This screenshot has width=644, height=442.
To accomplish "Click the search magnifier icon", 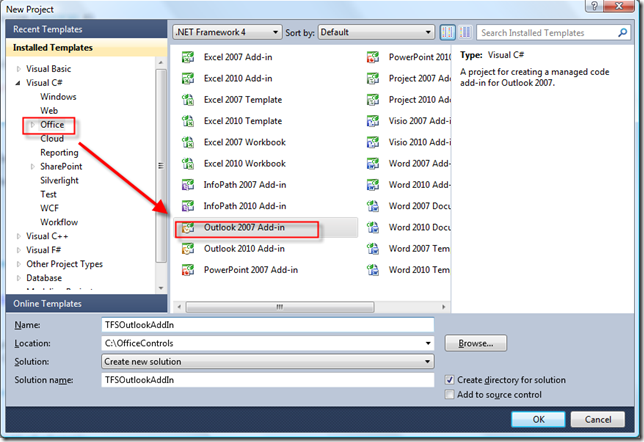I will (x=623, y=32).
